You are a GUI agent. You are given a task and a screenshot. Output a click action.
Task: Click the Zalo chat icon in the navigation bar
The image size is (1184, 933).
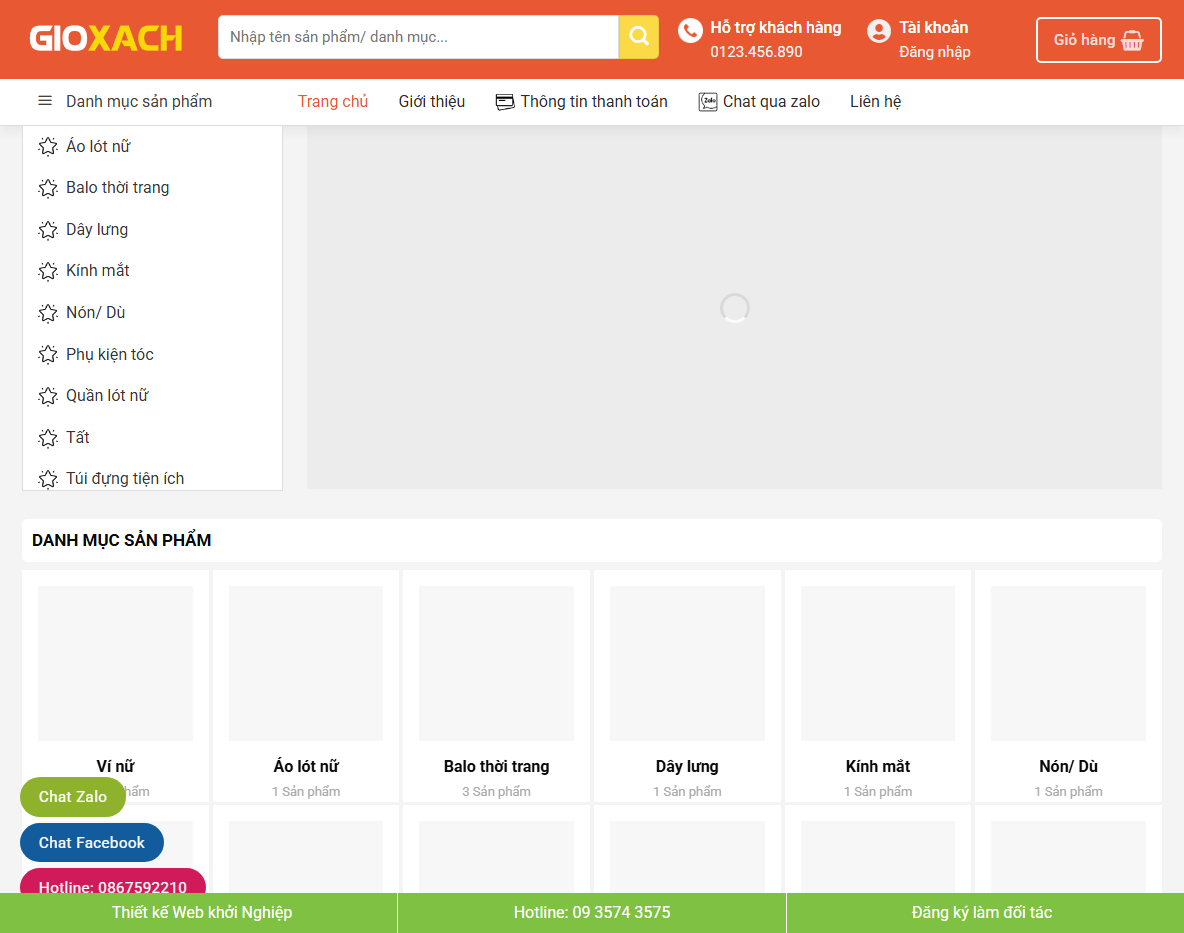click(x=707, y=101)
